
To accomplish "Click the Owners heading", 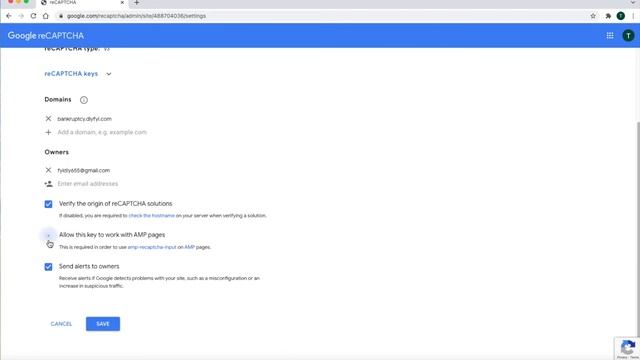I will click(57, 152).
